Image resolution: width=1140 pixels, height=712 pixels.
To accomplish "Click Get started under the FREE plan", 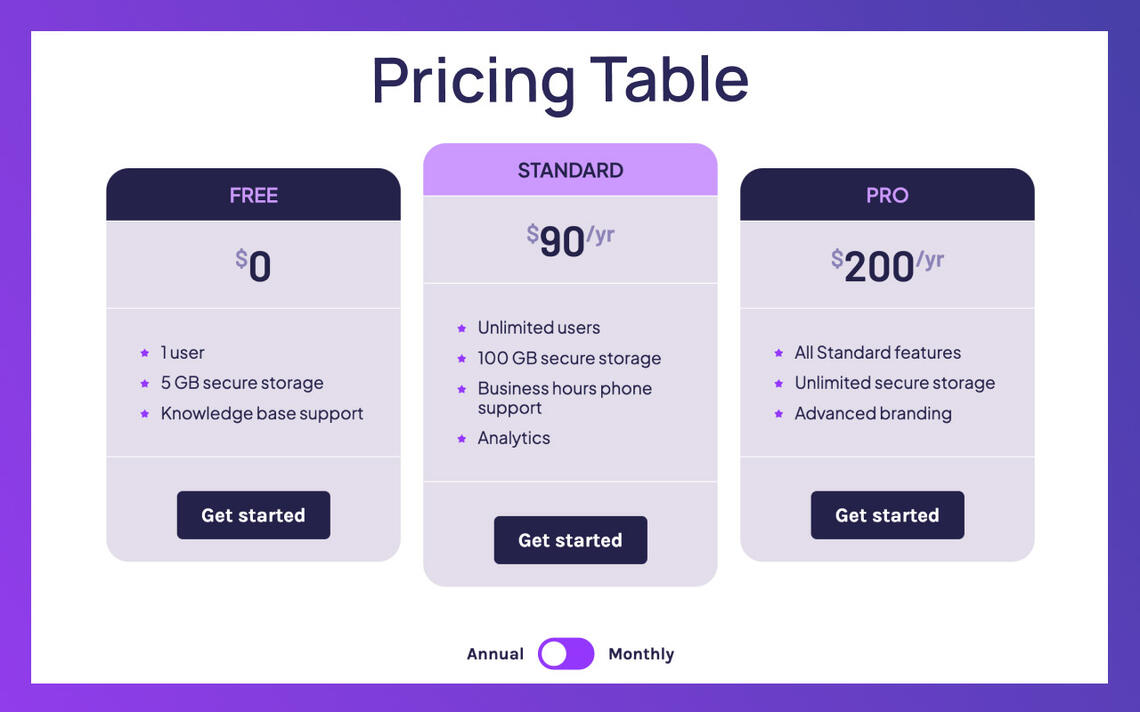I will click(253, 515).
